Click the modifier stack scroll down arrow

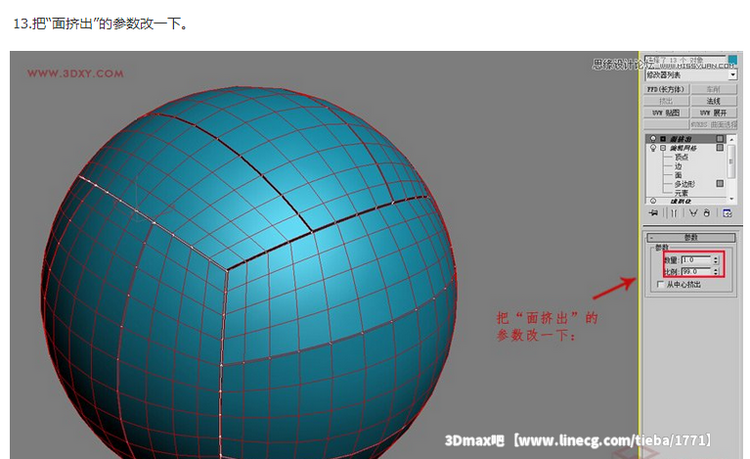(x=731, y=198)
